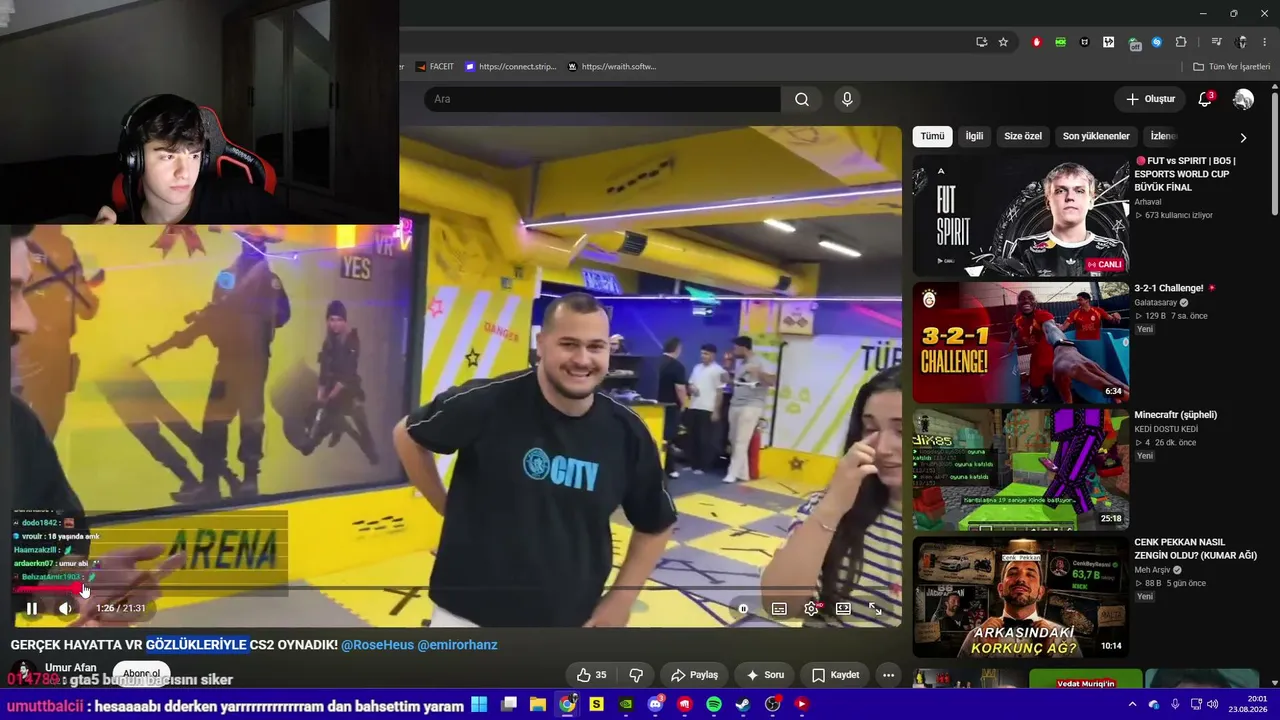The width and height of the screenshot is (1280, 720).
Task: Dislike the video thumbs-down button
Action: pos(636,675)
